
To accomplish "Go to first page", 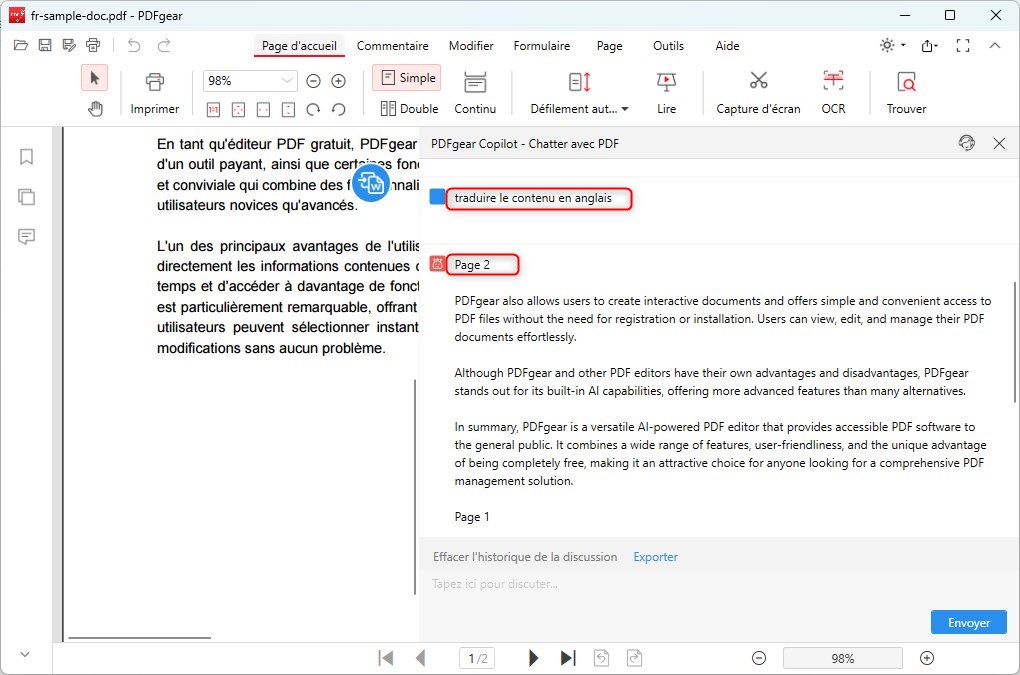I will click(x=386, y=658).
